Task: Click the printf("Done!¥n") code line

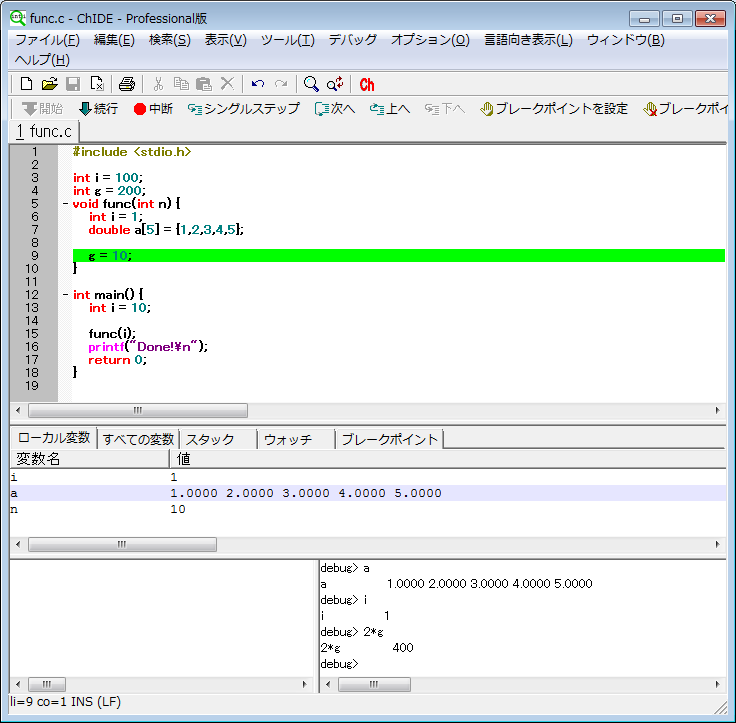Action: [x=148, y=347]
